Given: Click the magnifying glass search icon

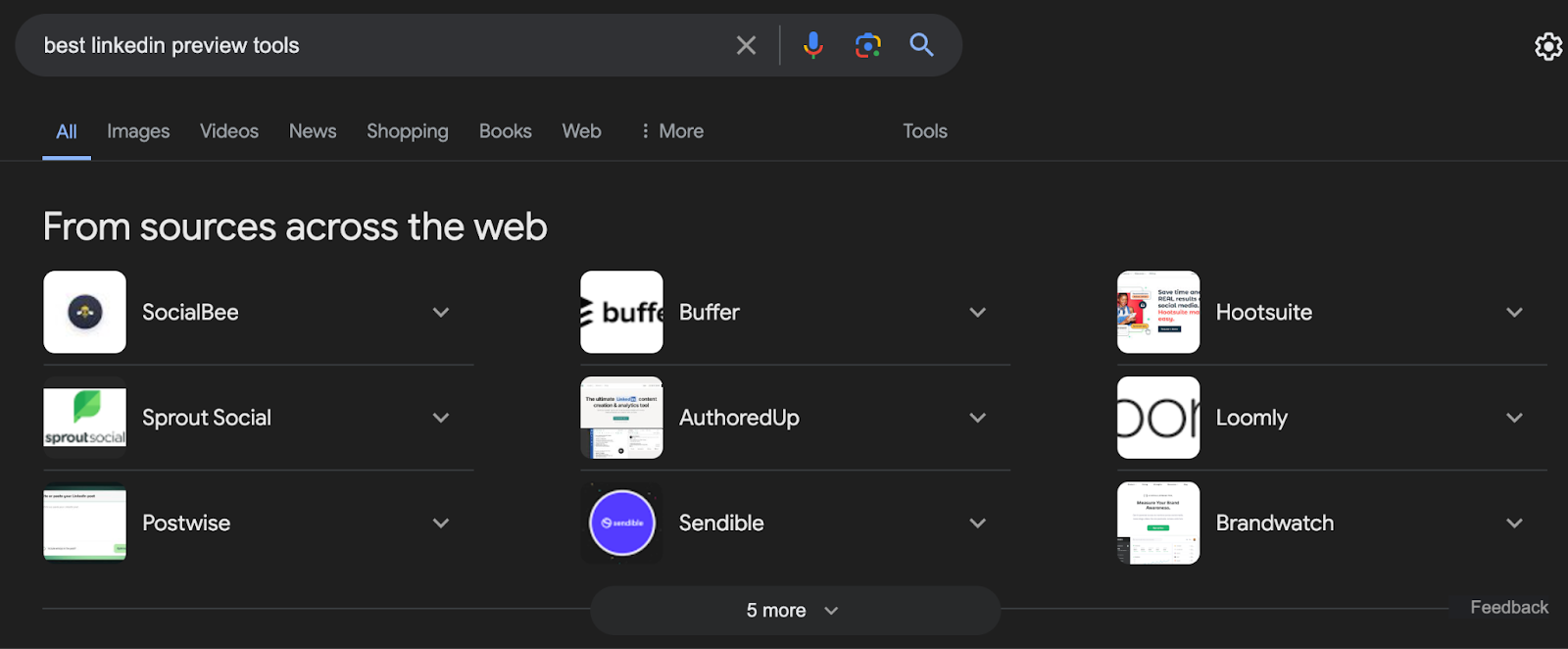Looking at the screenshot, I should 921,44.
